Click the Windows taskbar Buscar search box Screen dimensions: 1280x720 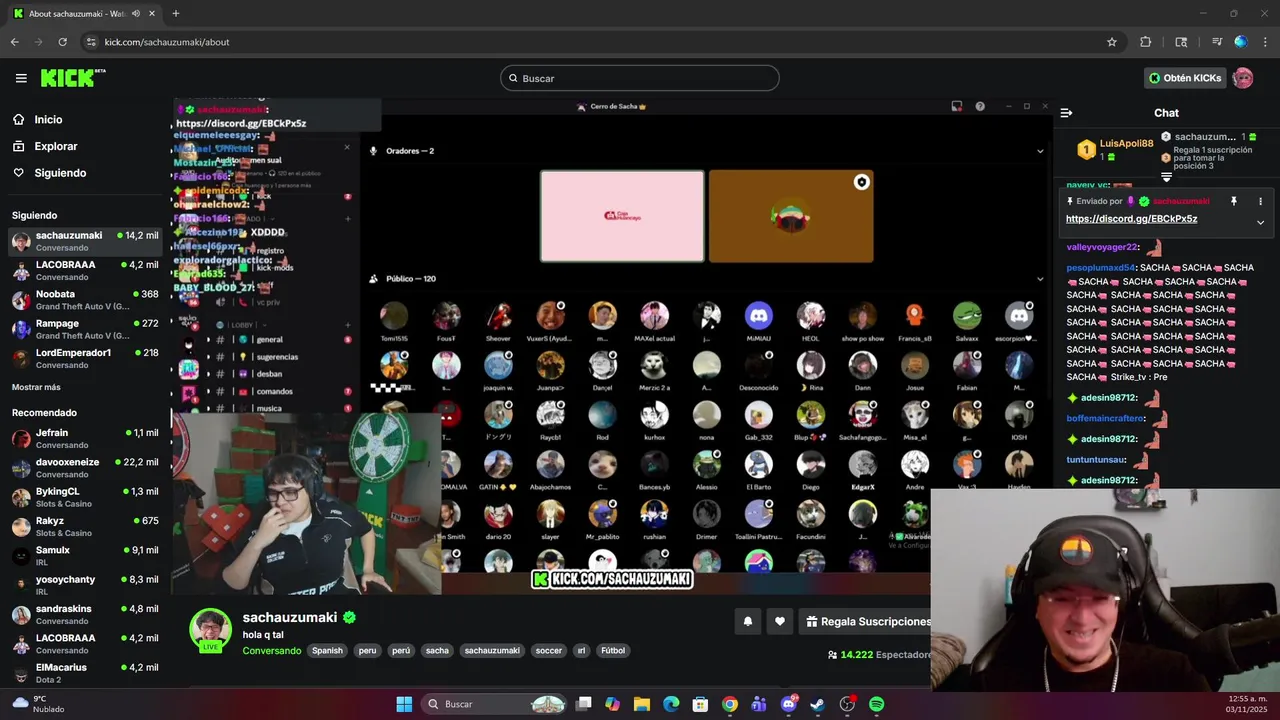(495, 704)
